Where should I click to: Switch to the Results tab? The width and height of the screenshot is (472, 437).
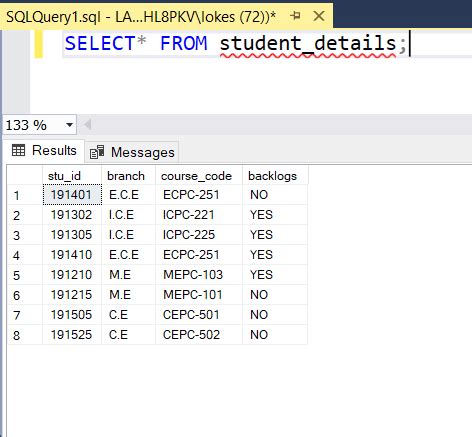point(44,151)
